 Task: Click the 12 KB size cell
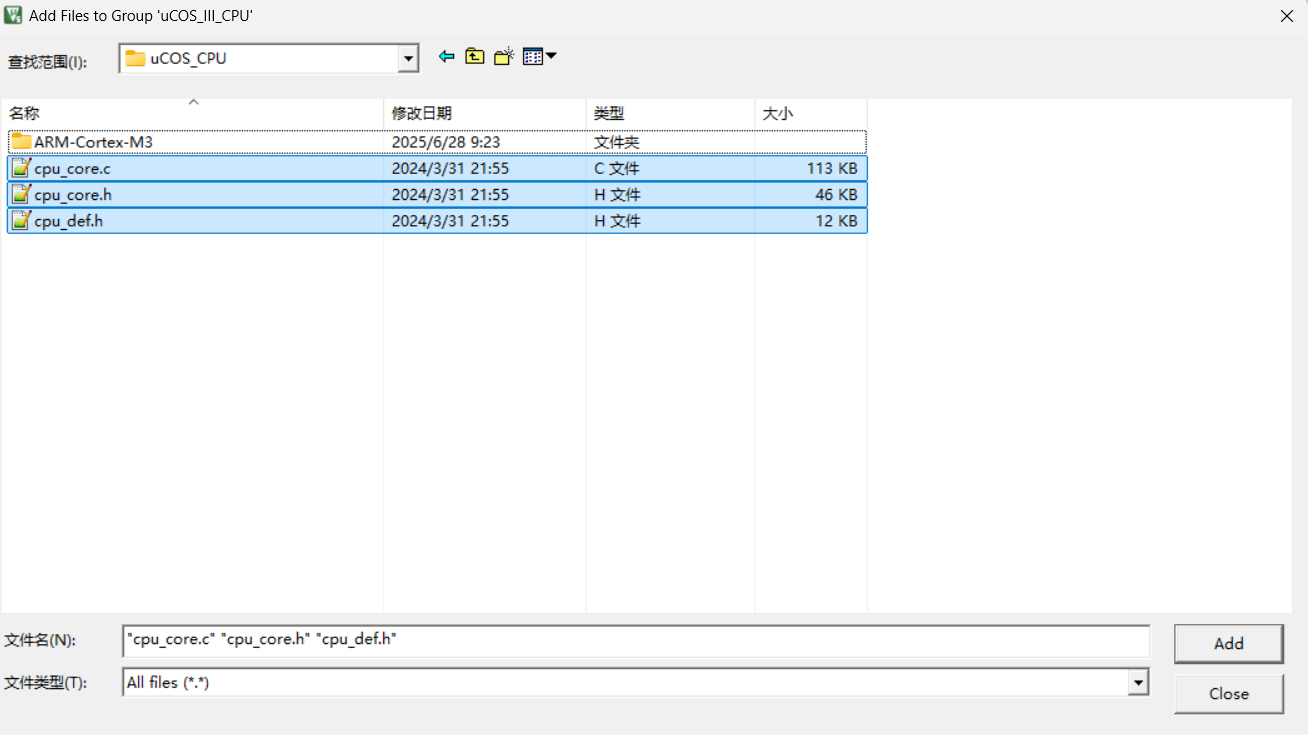point(836,220)
